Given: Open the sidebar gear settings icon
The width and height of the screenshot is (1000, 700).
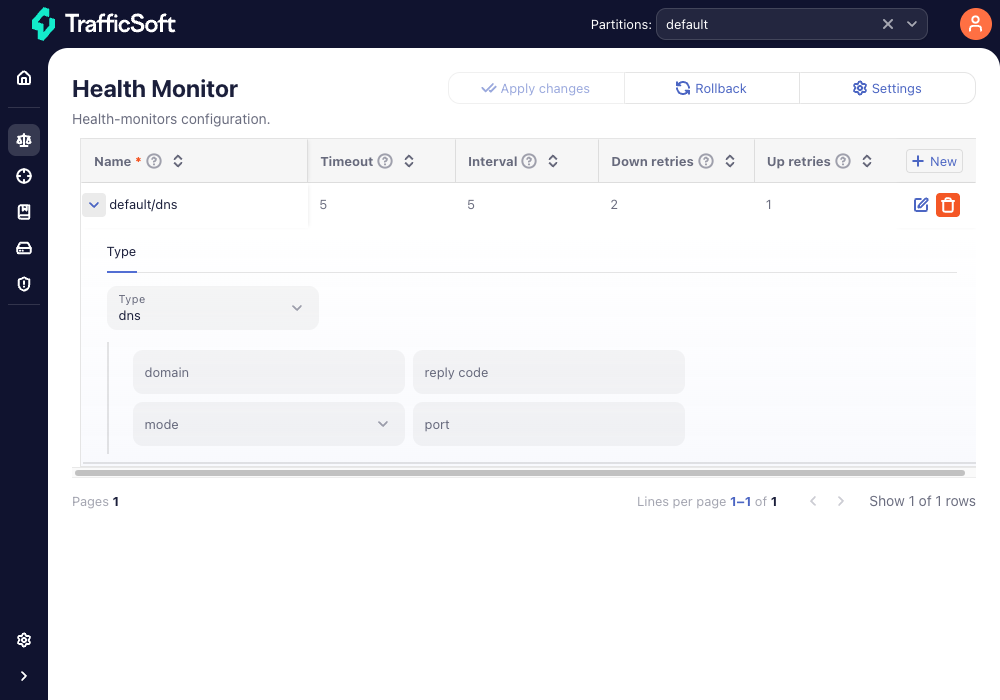Looking at the screenshot, I should point(24,640).
